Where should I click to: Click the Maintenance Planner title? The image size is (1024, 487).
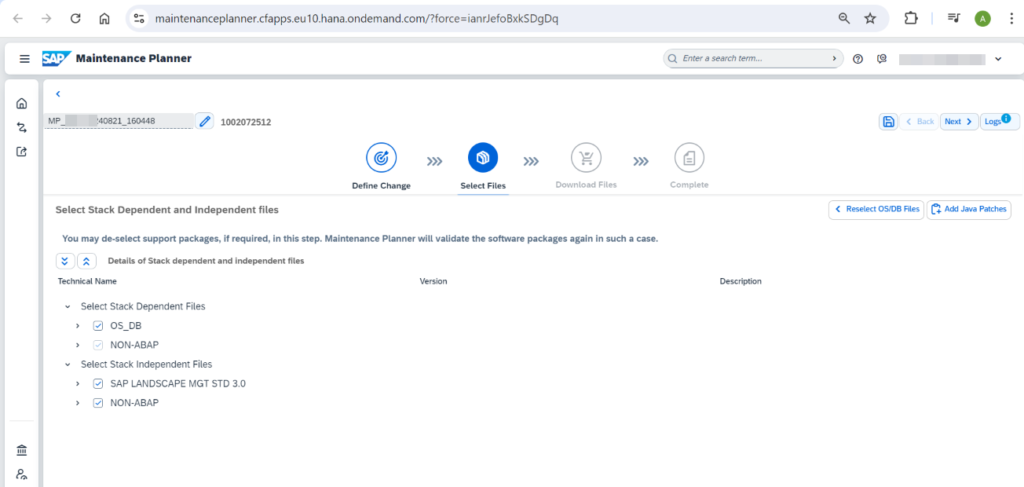(134, 59)
